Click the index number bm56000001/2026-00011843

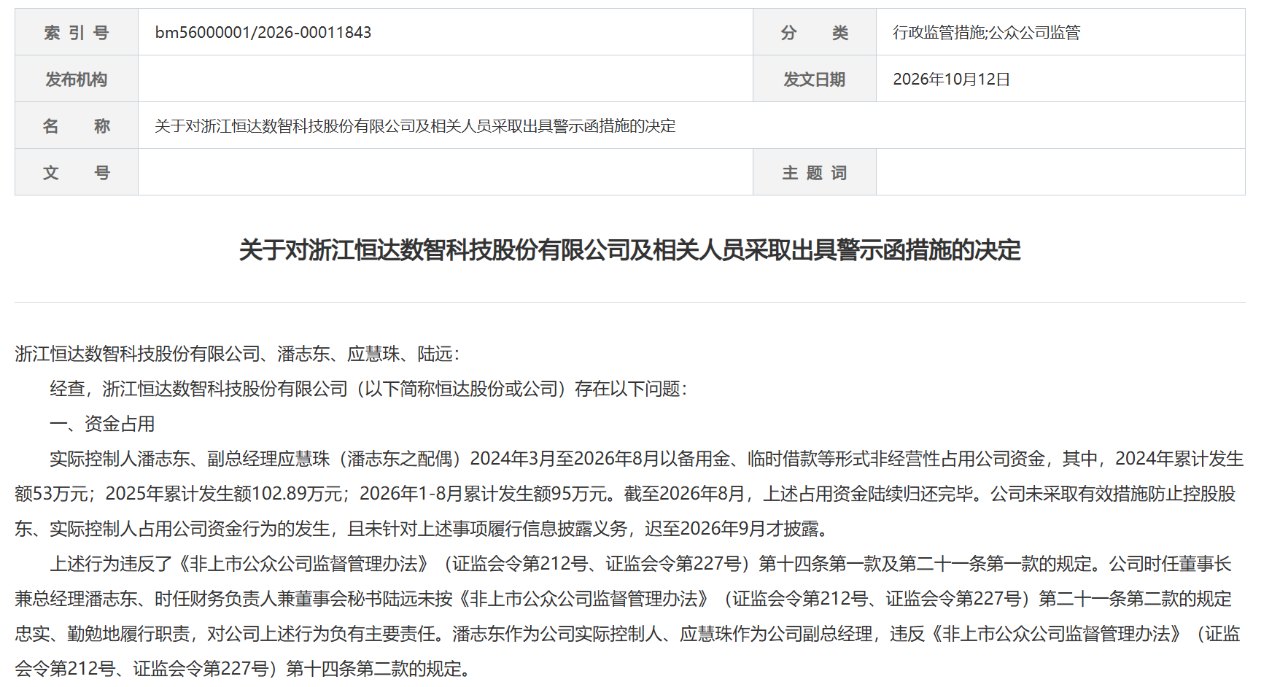(263, 32)
